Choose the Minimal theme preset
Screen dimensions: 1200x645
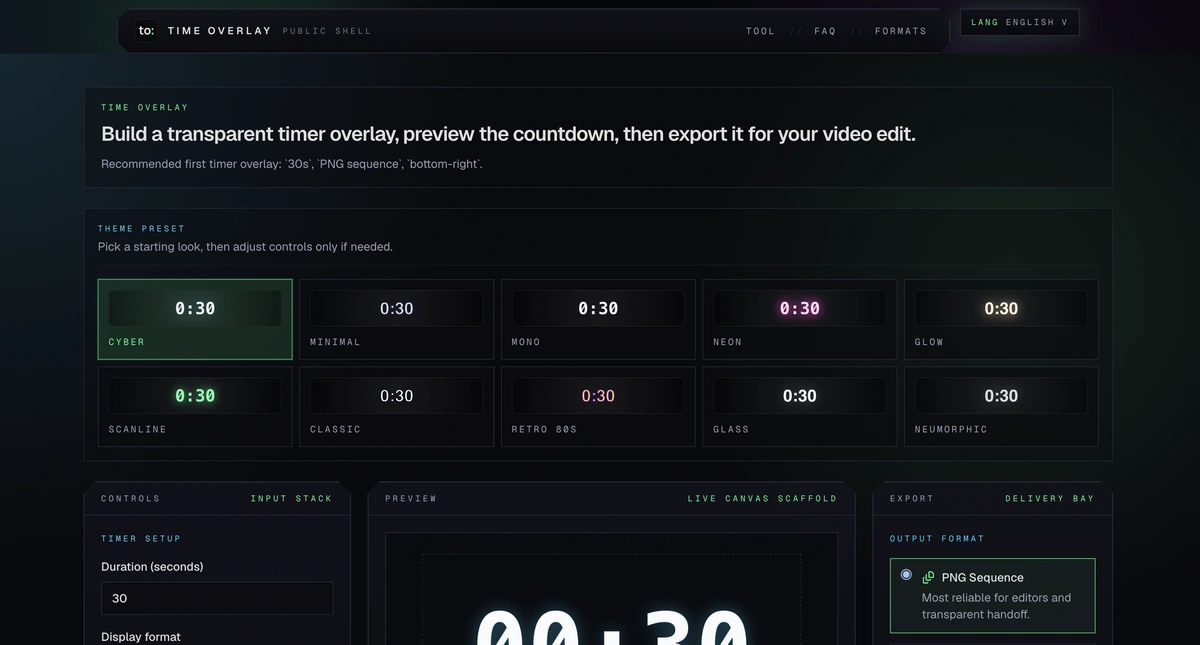[x=396, y=319]
